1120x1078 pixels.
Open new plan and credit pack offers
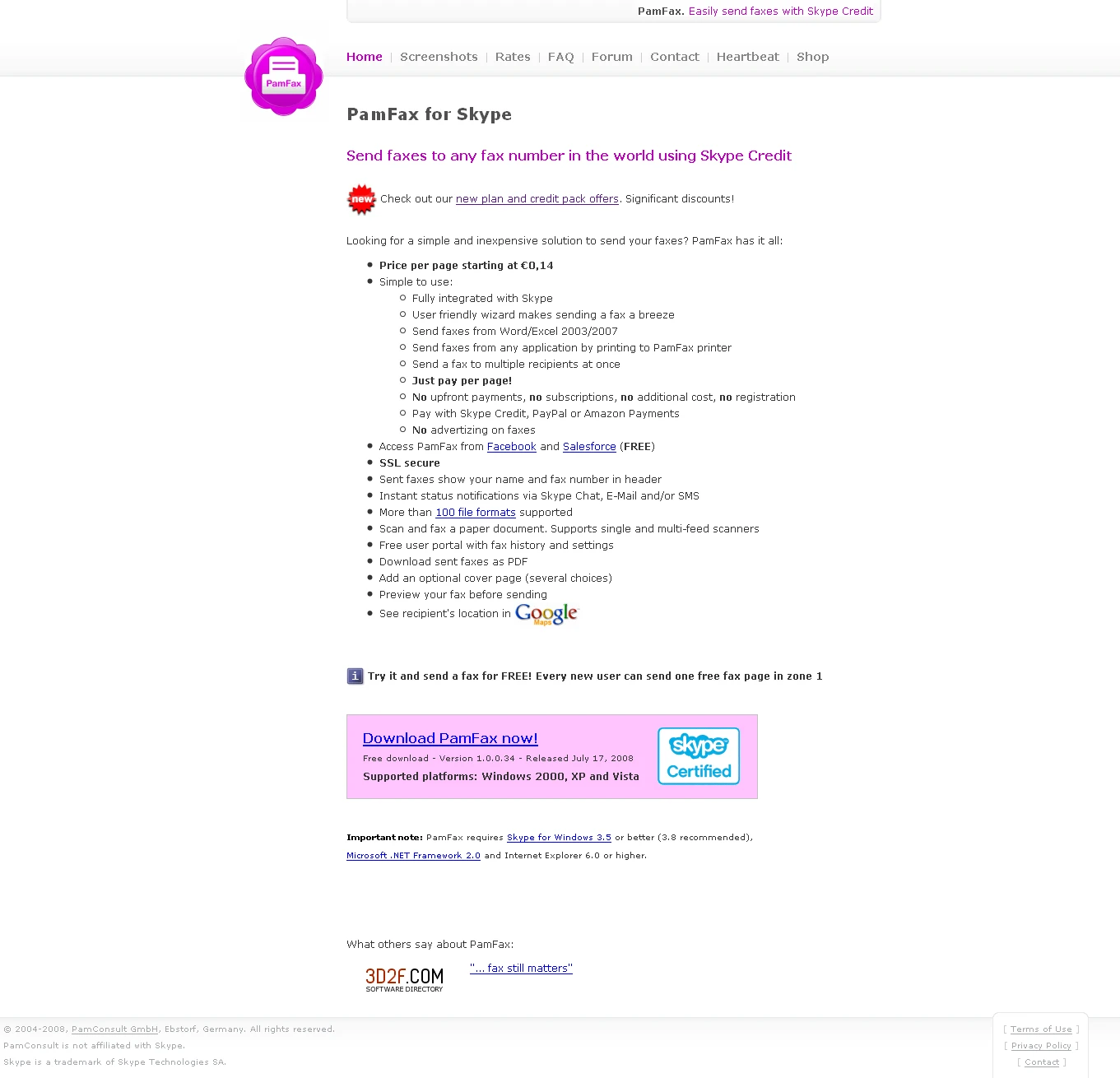(537, 199)
